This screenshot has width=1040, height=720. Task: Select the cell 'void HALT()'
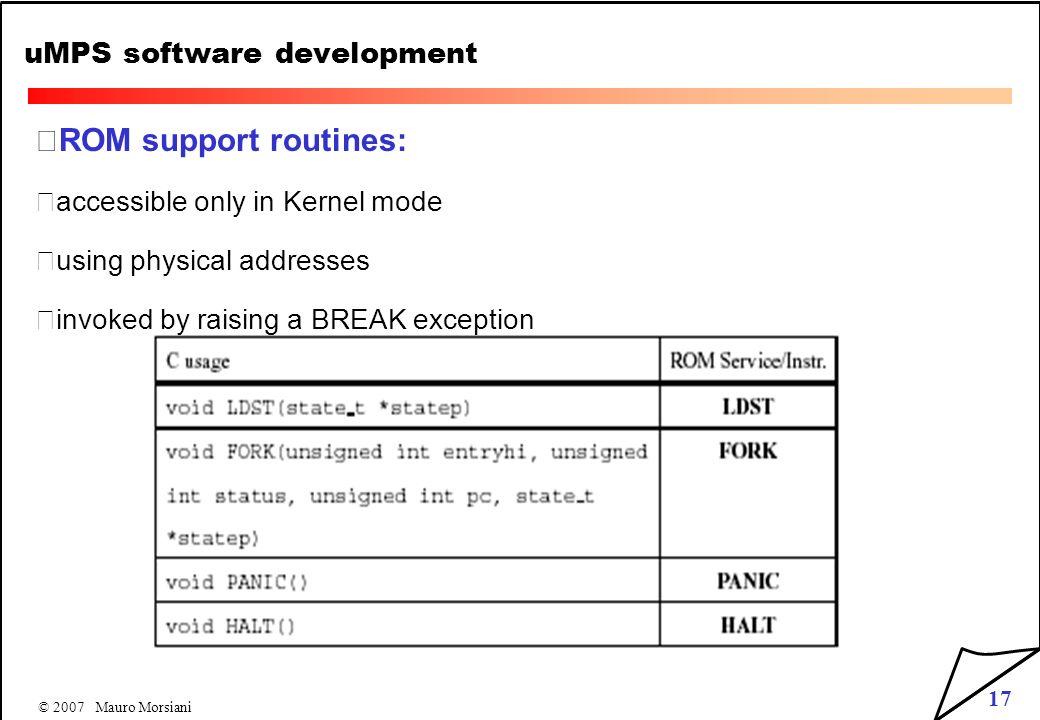click(x=408, y=625)
